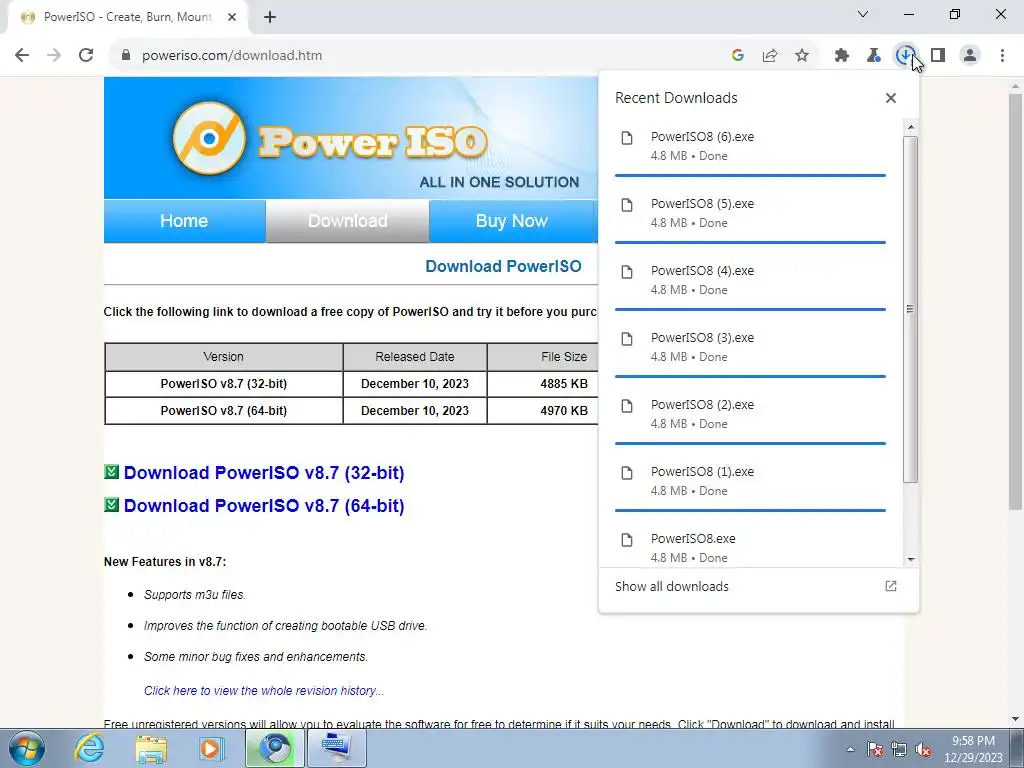Click file icon beside PowerISO8.exe

point(627,539)
